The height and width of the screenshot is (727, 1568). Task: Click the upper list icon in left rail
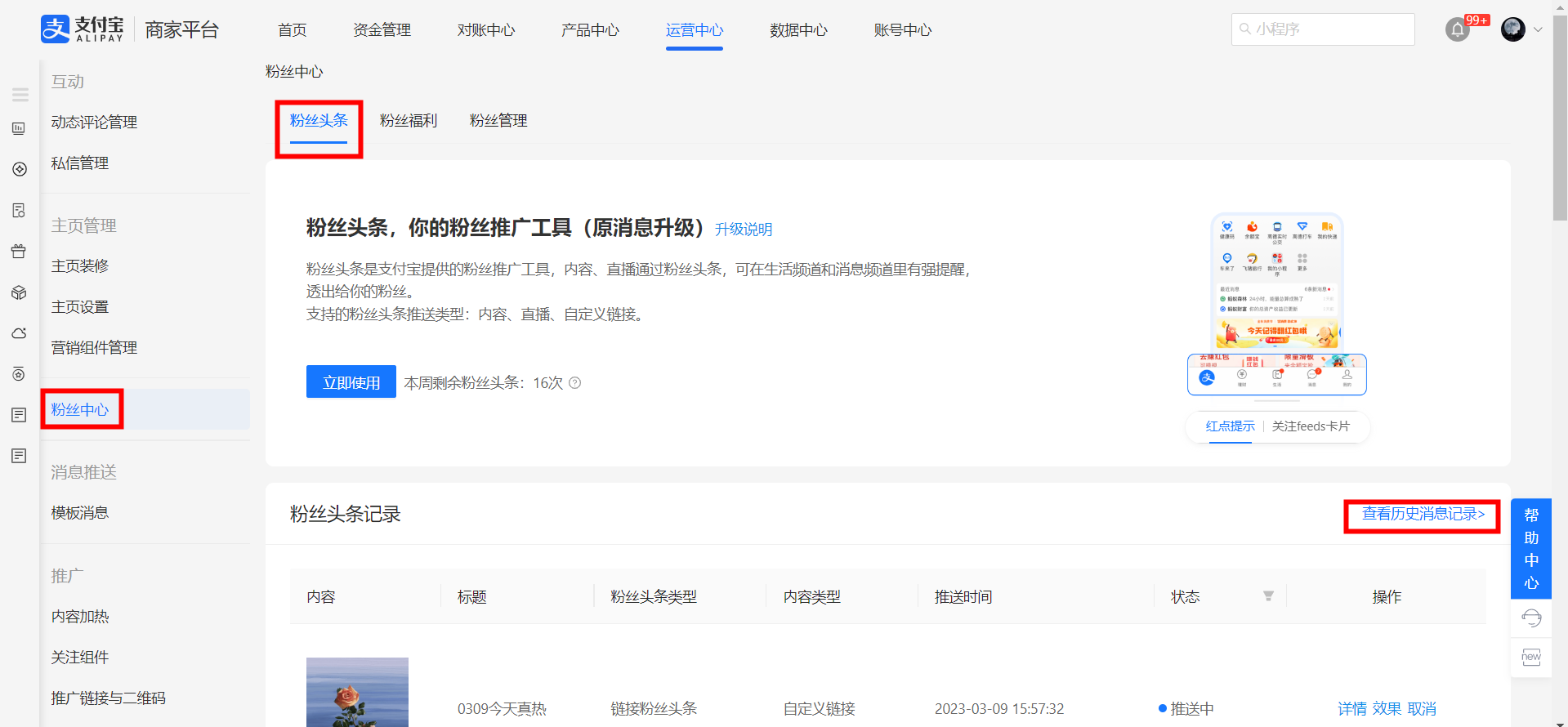19,415
